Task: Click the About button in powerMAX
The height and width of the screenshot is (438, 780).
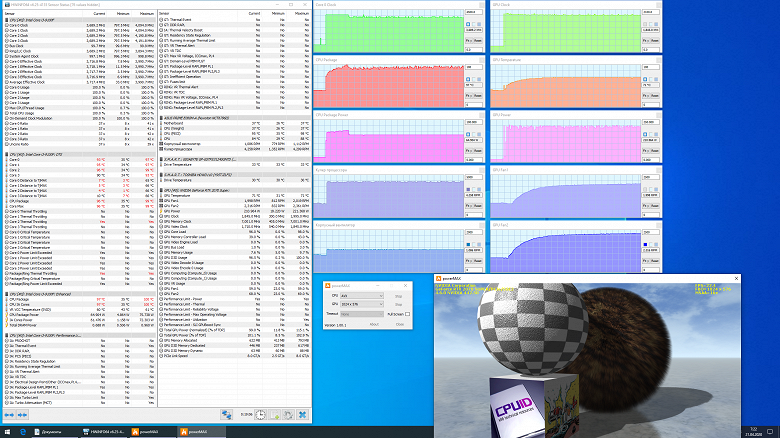Action: tap(375, 325)
